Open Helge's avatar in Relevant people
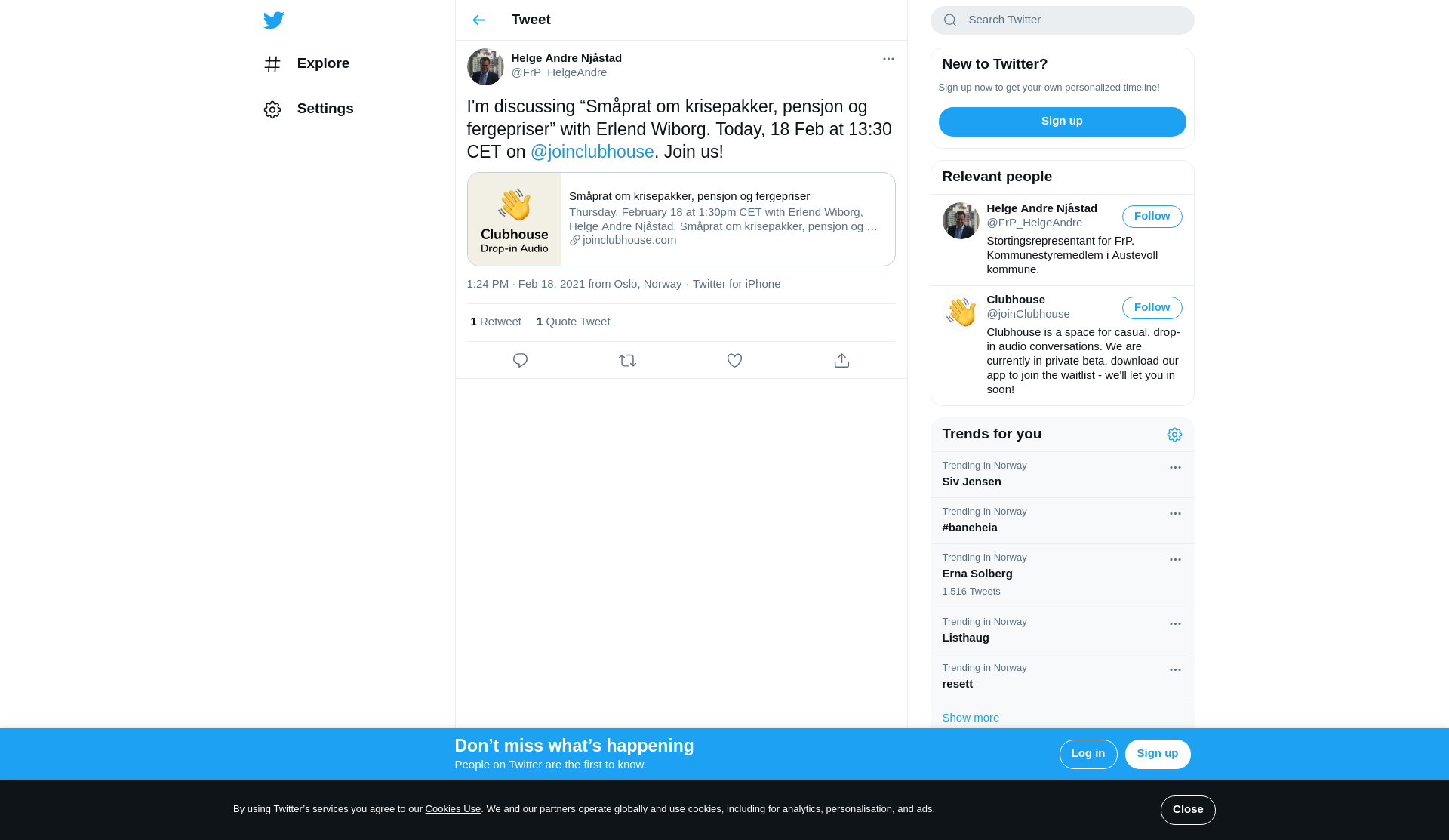This screenshot has width=1449, height=840. click(x=961, y=221)
